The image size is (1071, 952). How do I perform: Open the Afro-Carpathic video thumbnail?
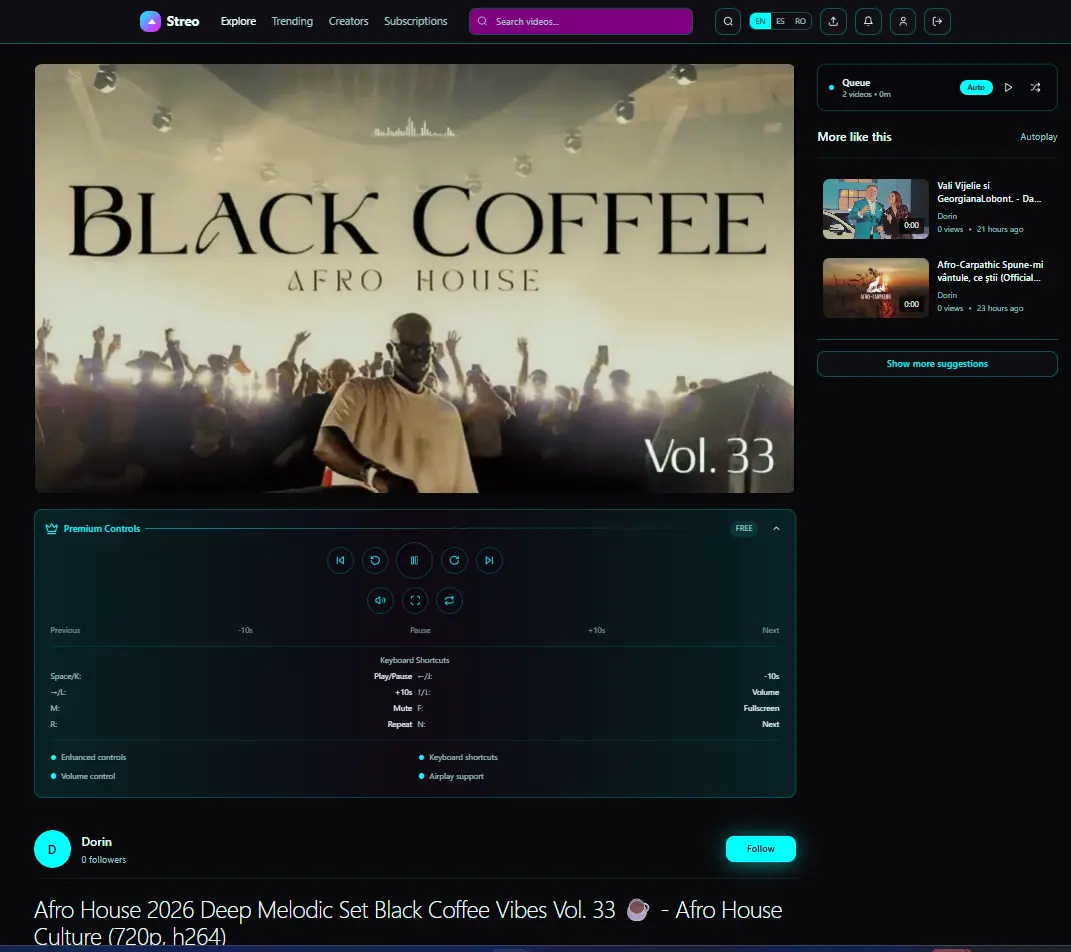876,288
